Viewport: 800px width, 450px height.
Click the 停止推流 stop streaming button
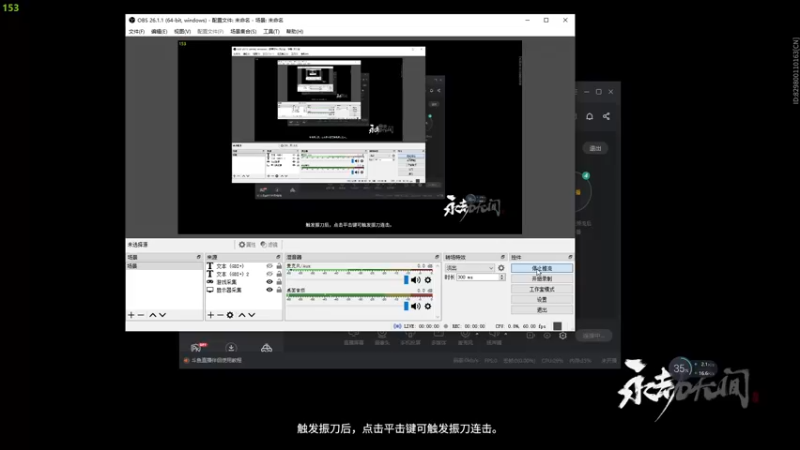point(542,268)
